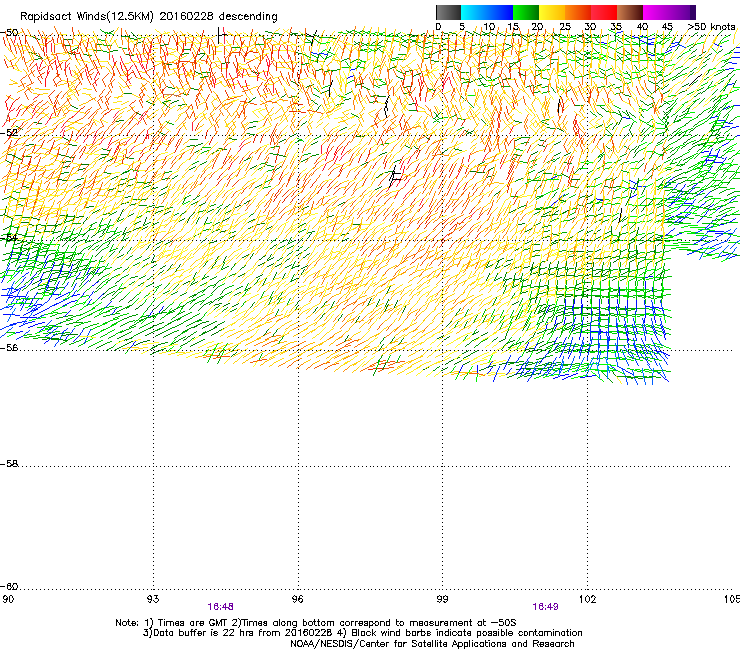
Task: Click the orange 25-30 knots color band
Action: point(578,12)
